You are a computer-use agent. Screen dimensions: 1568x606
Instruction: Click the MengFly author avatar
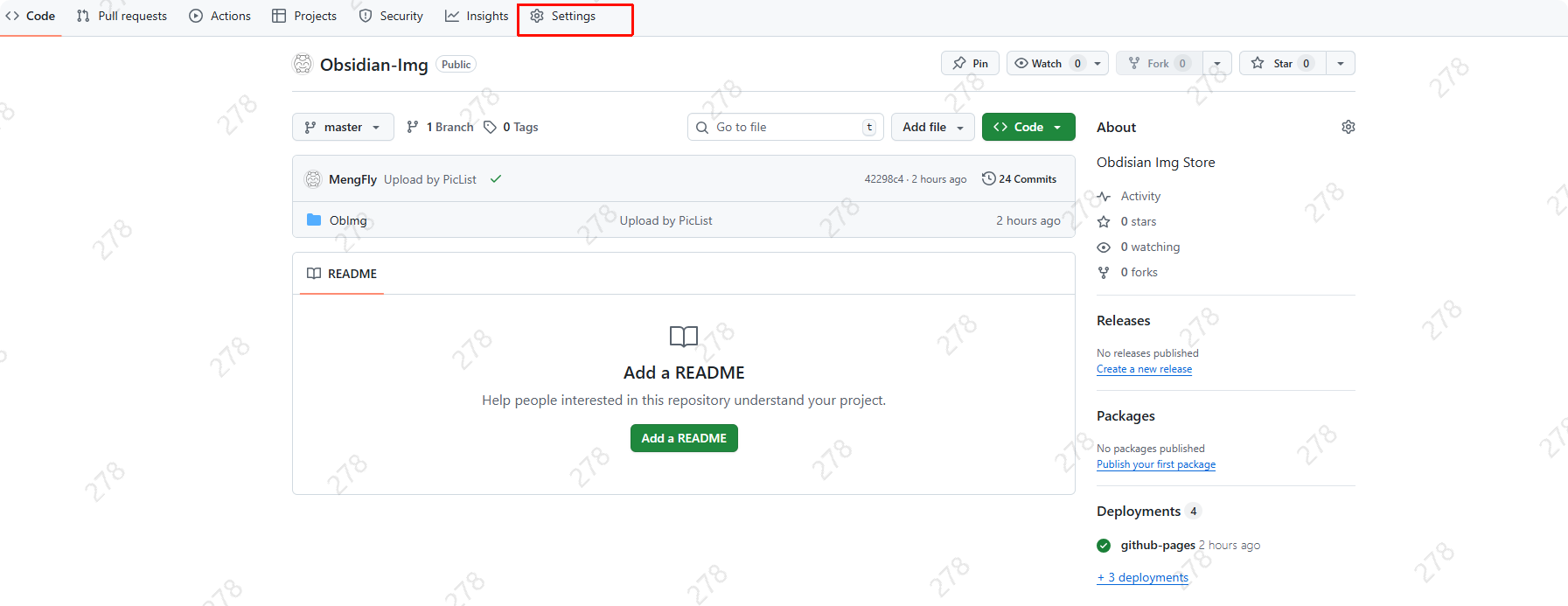coord(313,179)
